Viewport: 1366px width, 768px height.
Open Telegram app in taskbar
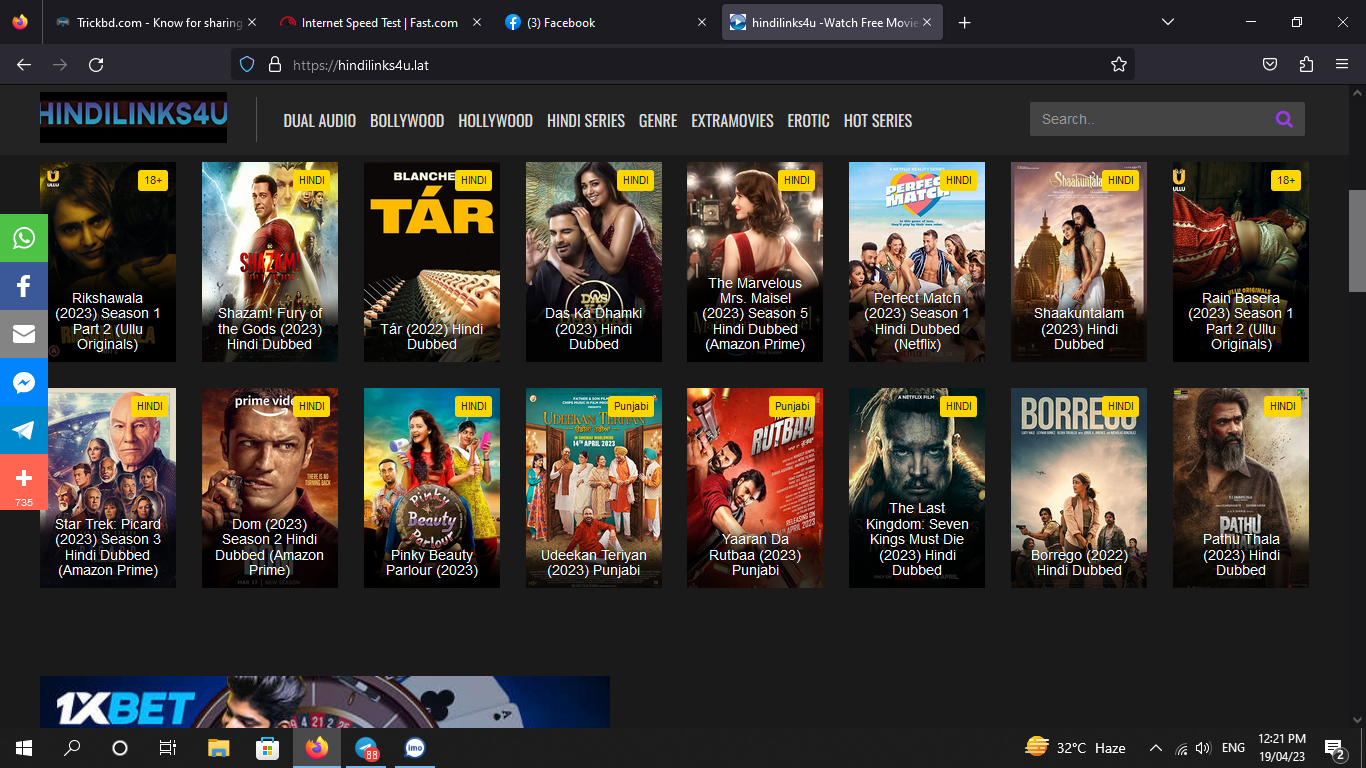(x=367, y=747)
